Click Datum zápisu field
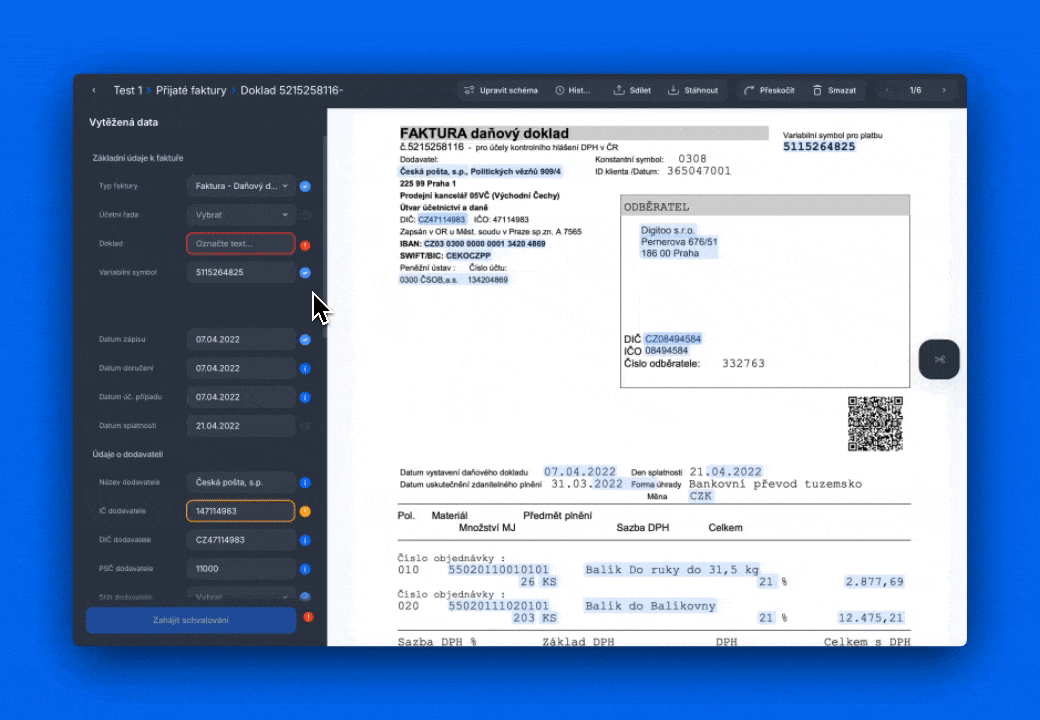This screenshot has height=720, width=1040. 241,339
